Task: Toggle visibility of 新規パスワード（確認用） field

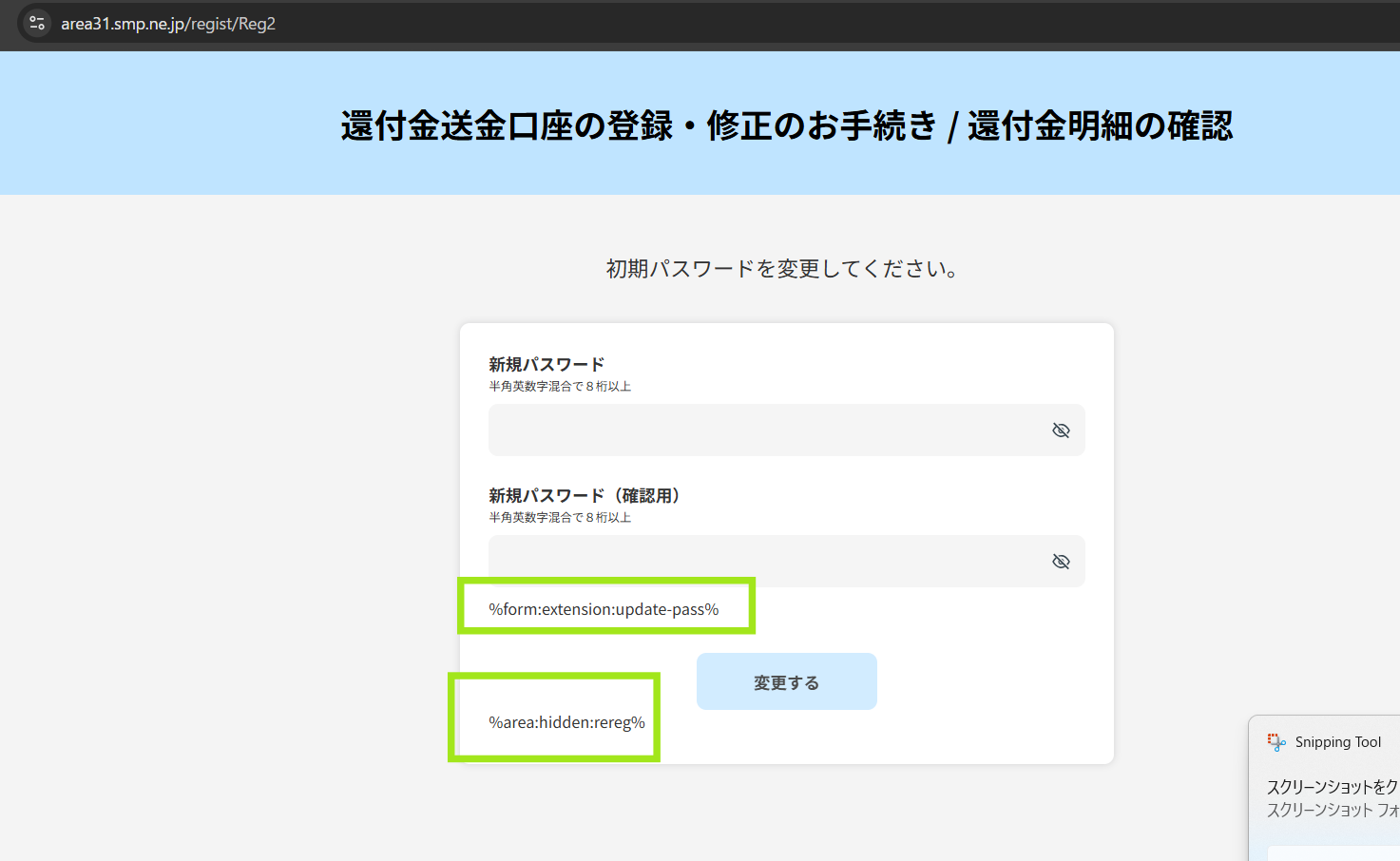Action: click(x=1061, y=562)
